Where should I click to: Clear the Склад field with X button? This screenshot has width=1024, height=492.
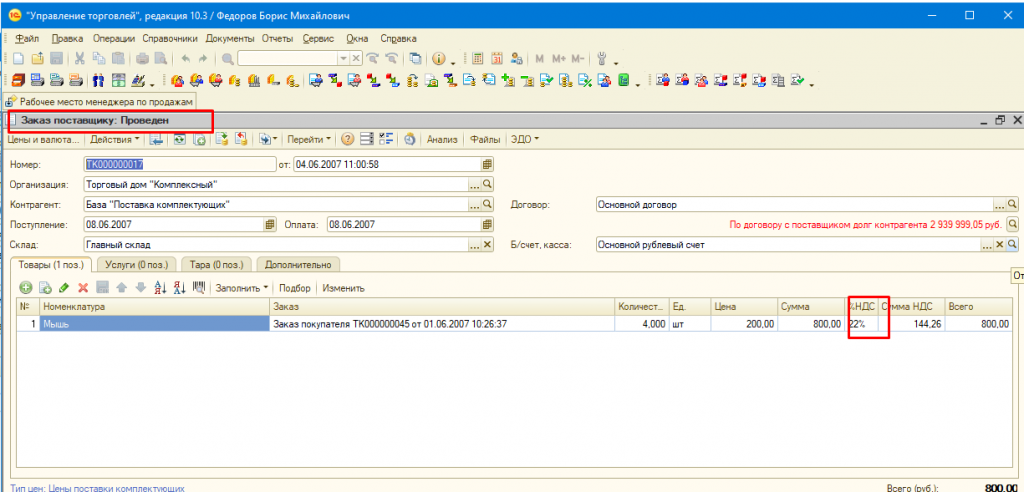point(488,244)
